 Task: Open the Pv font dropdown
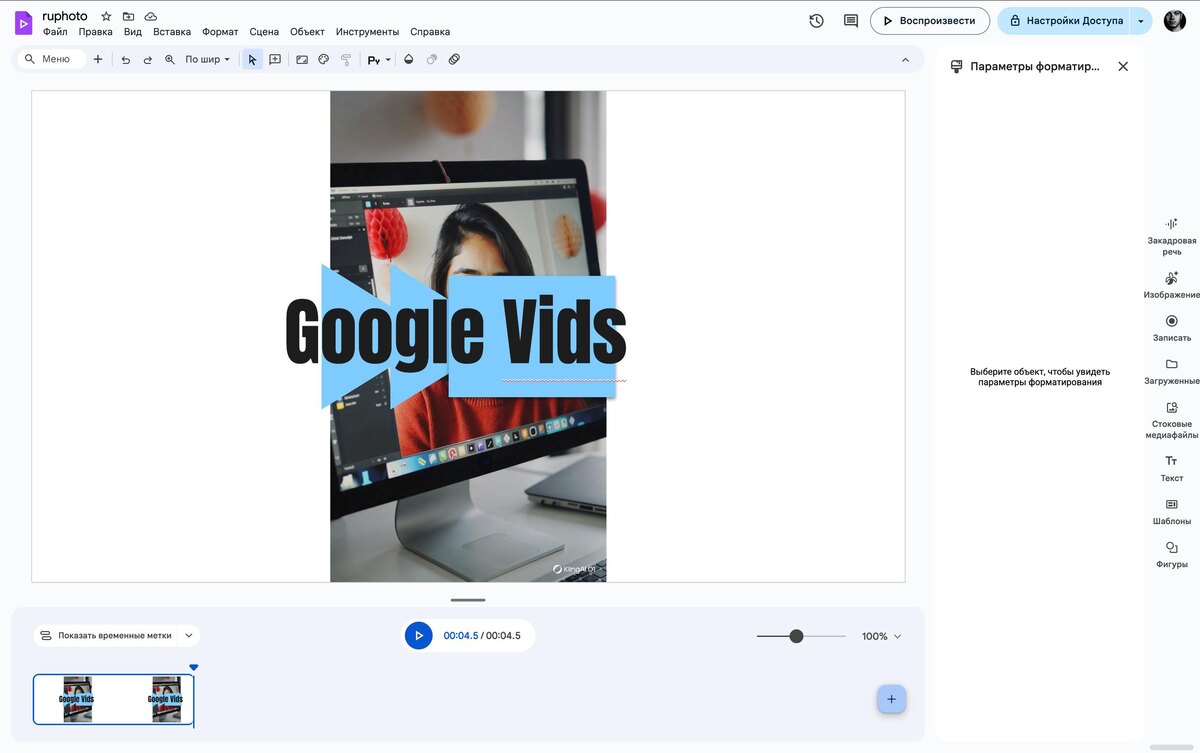(379, 60)
